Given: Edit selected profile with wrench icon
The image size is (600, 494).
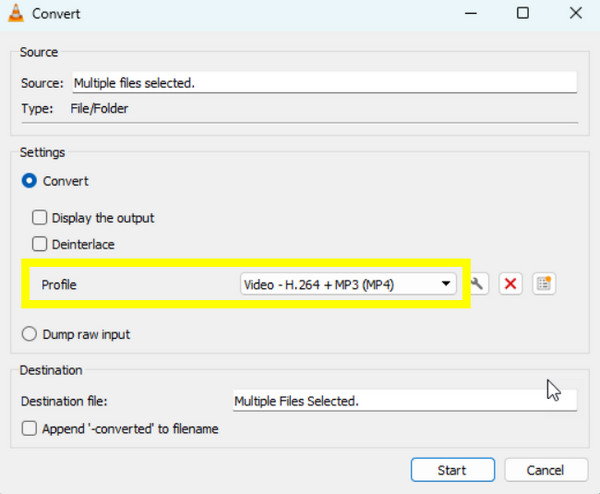Looking at the screenshot, I should click(x=478, y=284).
